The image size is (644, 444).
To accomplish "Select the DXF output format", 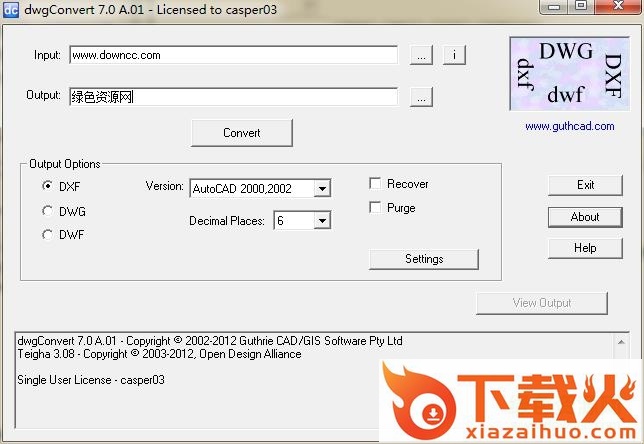I will tap(48, 186).
